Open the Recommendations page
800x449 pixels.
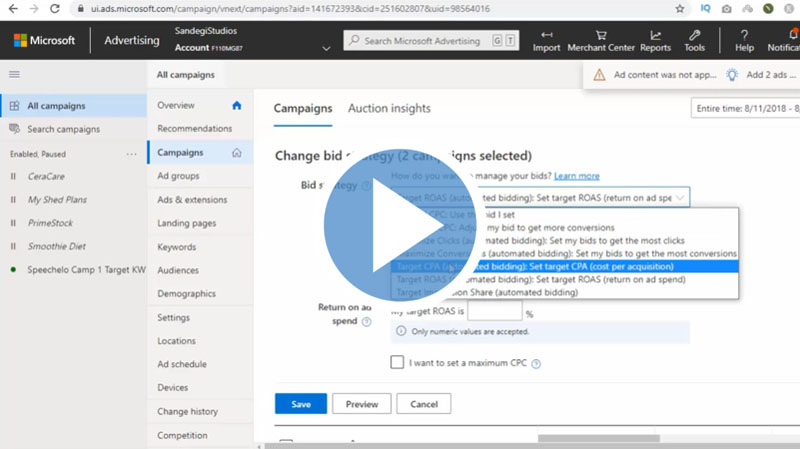point(194,129)
